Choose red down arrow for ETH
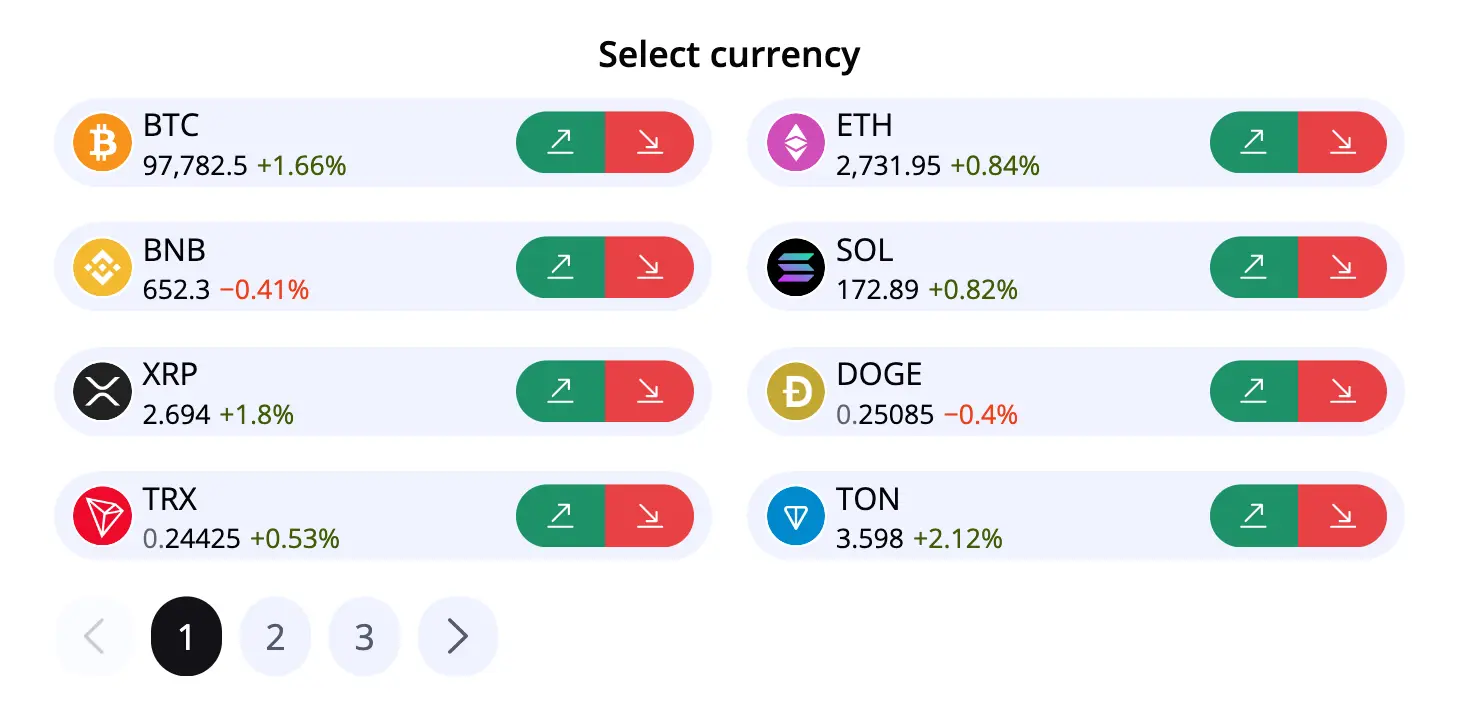1484x718 pixels. pyautogui.click(x=1342, y=143)
